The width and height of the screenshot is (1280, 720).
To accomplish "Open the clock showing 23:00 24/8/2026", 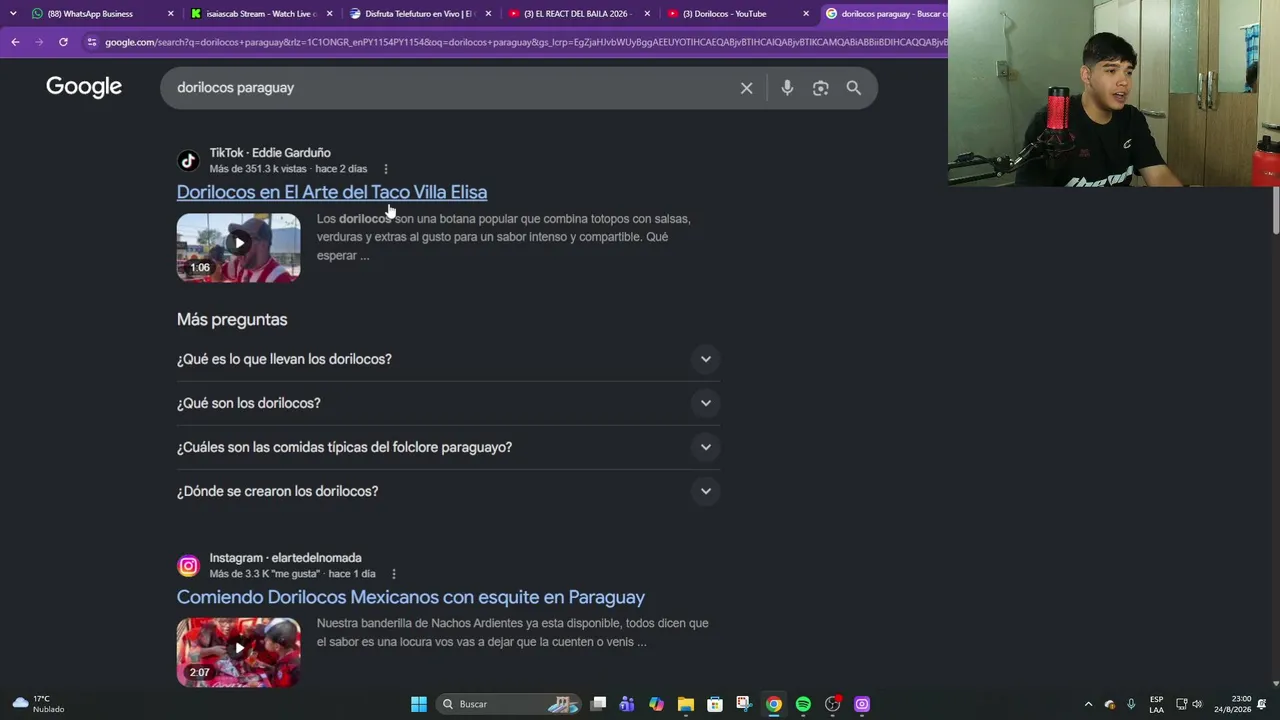I will (x=1233, y=704).
